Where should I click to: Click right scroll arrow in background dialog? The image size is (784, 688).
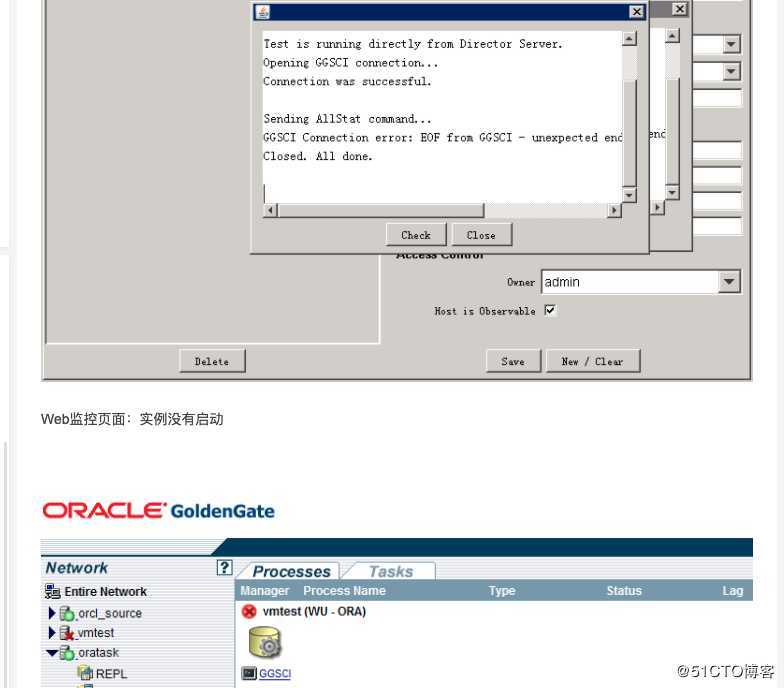point(657,207)
